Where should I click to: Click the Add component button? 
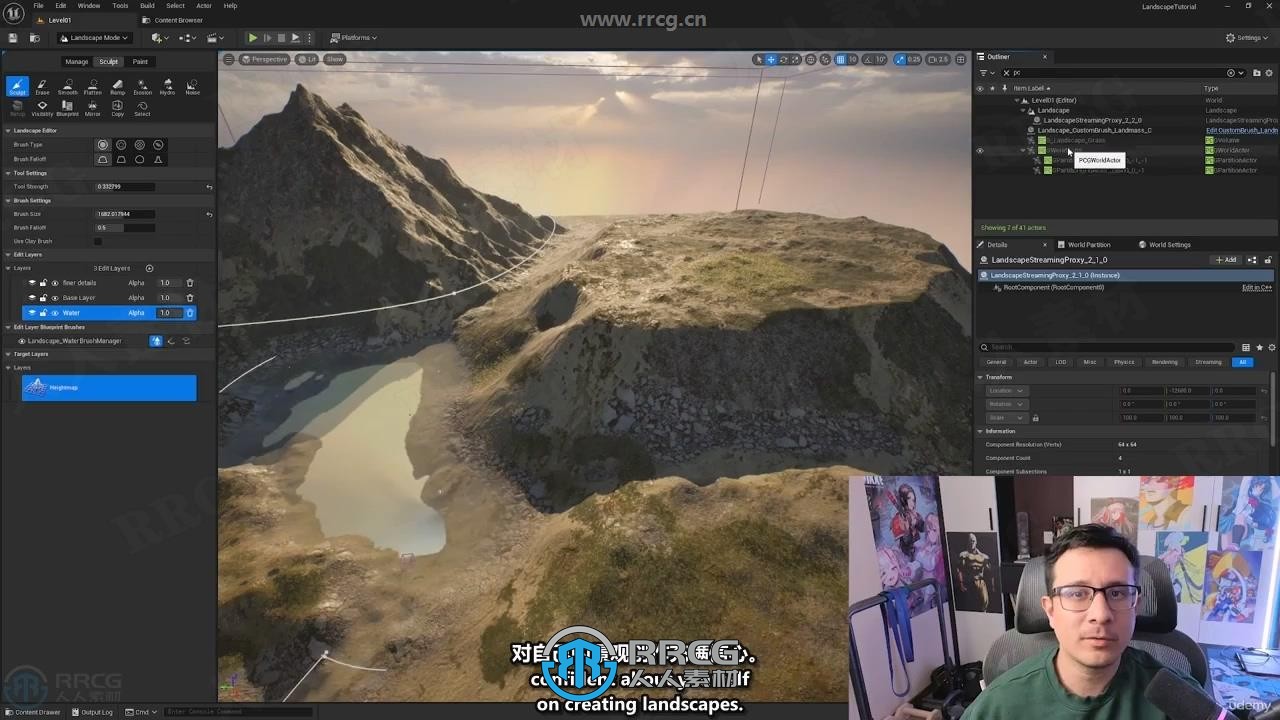click(1226, 260)
